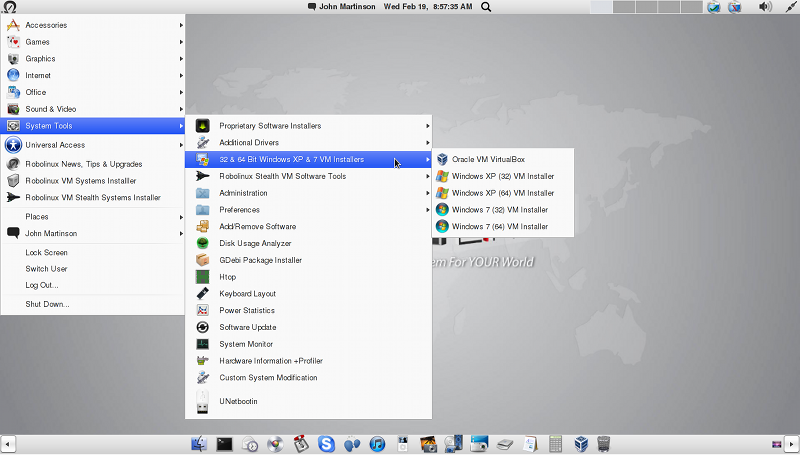Select the System Tools menu entry
Image resolution: width=800 pixels, height=455 pixels.
pos(93,126)
